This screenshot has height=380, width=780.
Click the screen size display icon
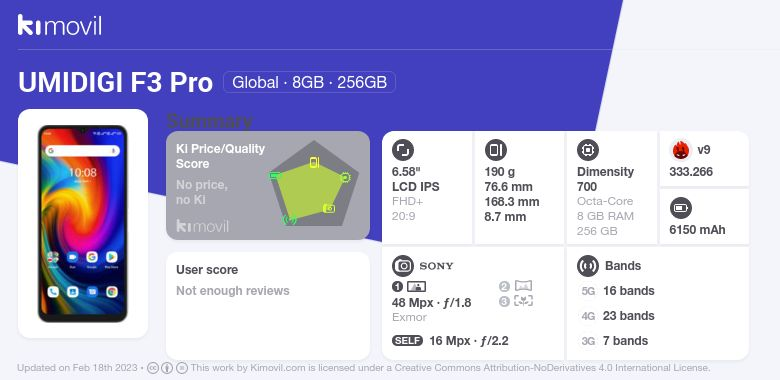coord(403,150)
